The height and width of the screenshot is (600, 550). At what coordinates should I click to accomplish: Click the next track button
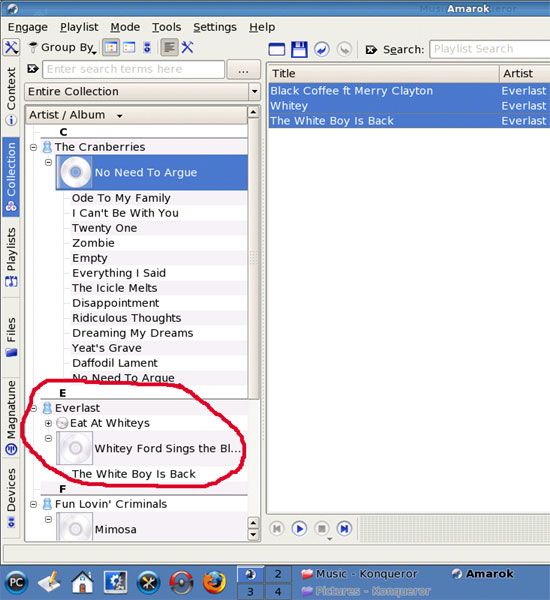pos(344,528)
